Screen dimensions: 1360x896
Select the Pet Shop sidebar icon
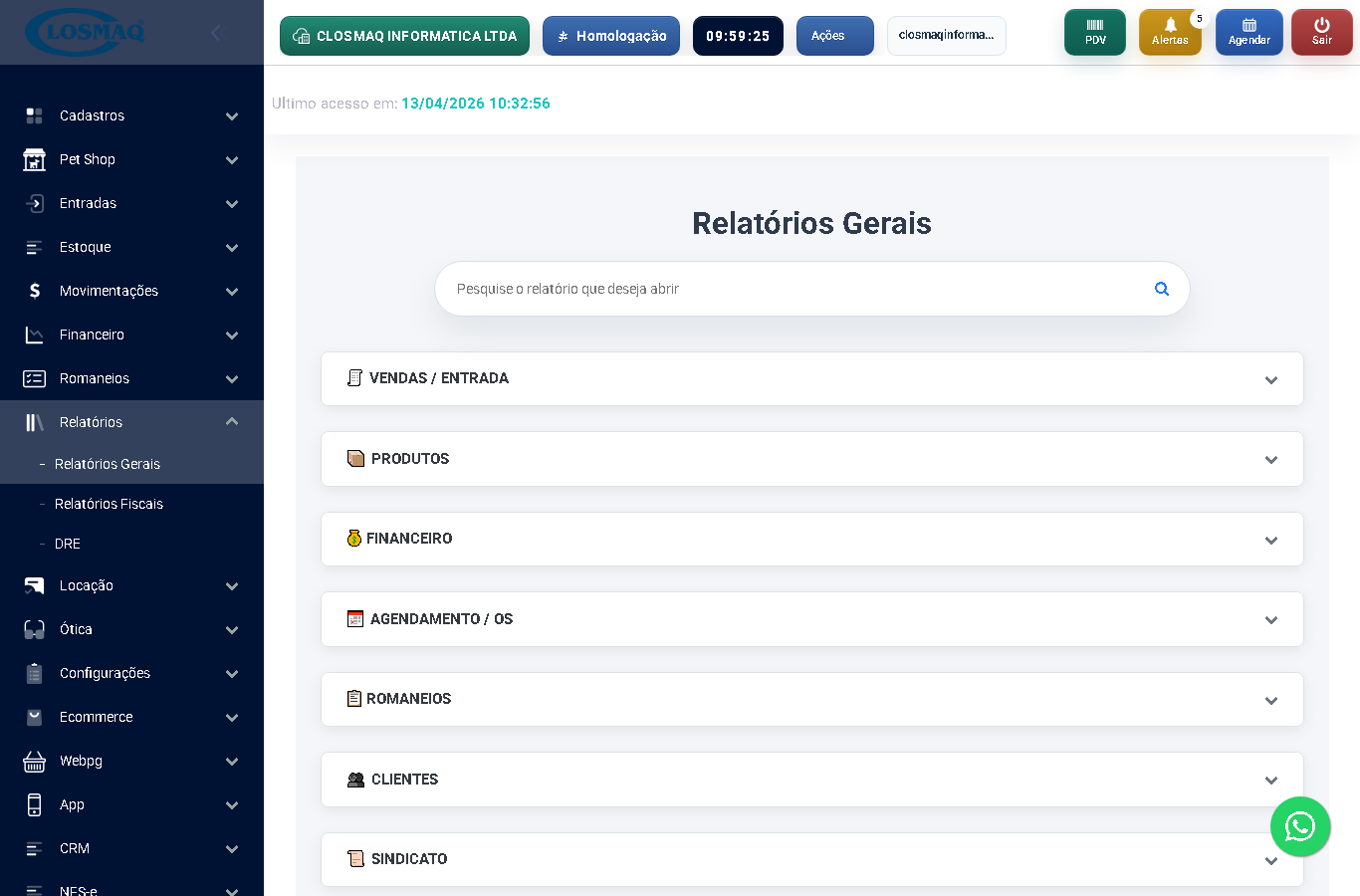(34, 159)
